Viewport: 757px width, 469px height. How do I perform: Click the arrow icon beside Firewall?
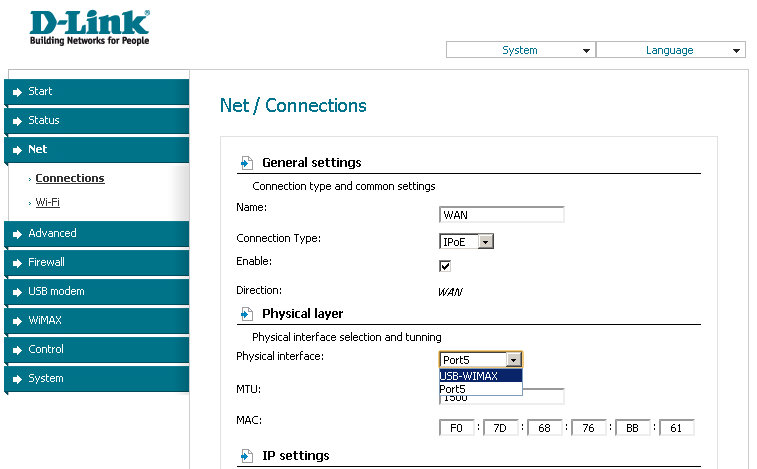[x=17, y=263]
